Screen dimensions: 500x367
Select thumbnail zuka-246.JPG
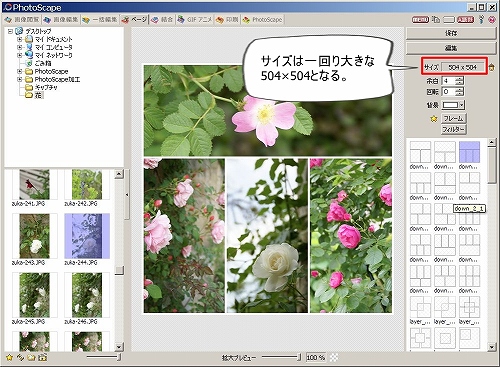(87, 295)
